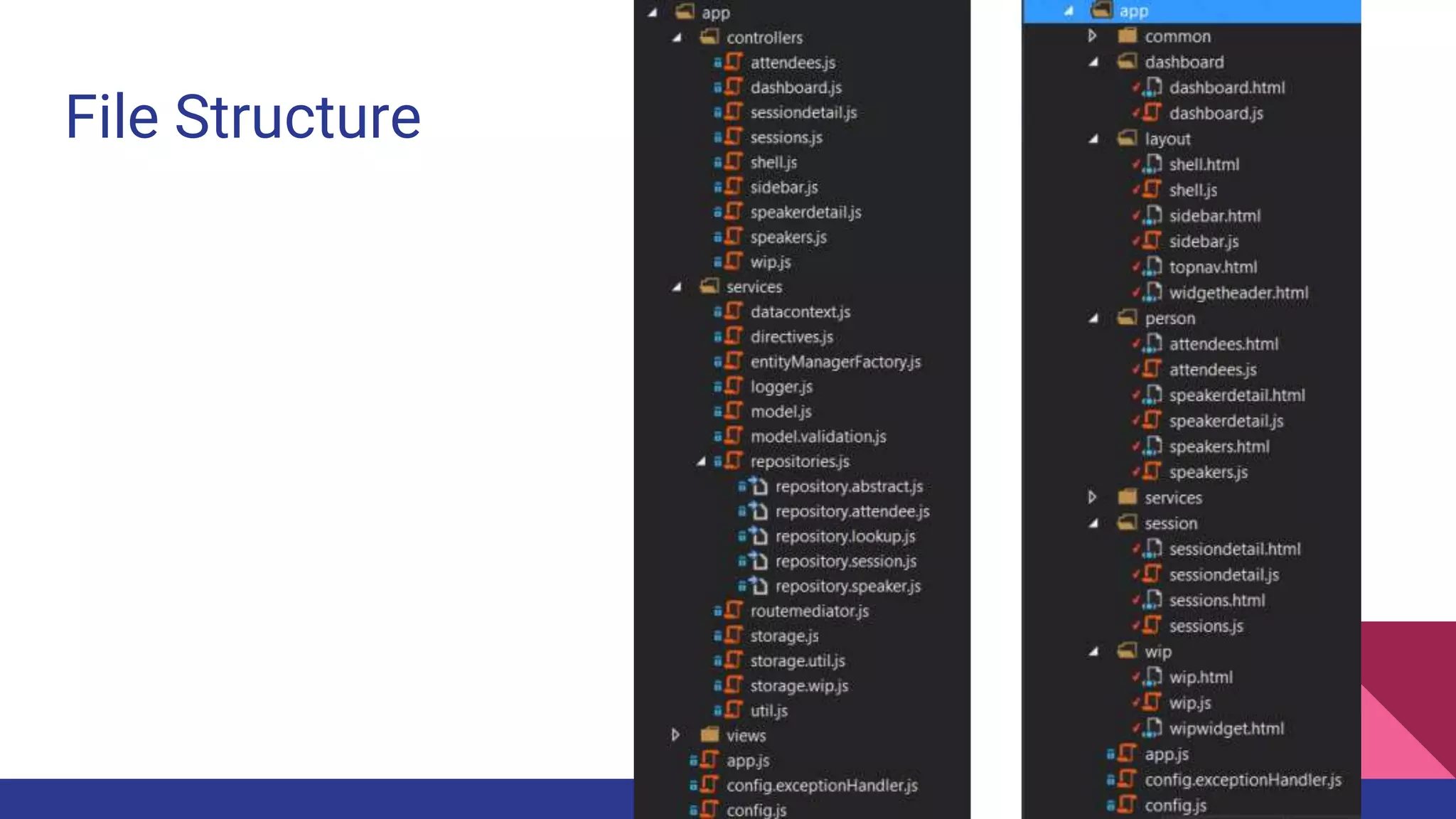Expand the common folder in right tree
Screen dimensions: 1456x819
tap(1092, 36)
